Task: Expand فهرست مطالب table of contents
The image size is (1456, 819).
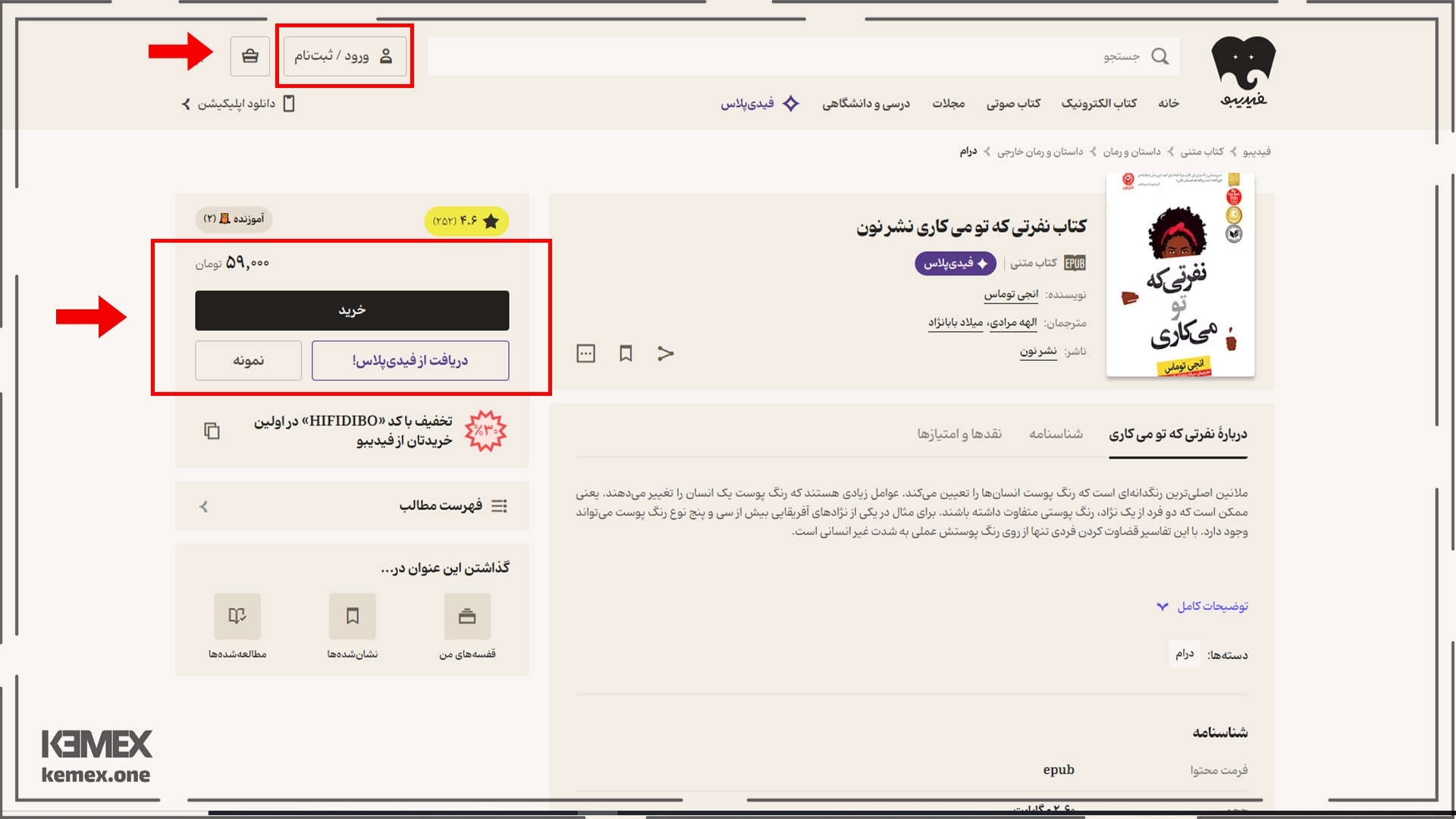Action: pos(352,506)
